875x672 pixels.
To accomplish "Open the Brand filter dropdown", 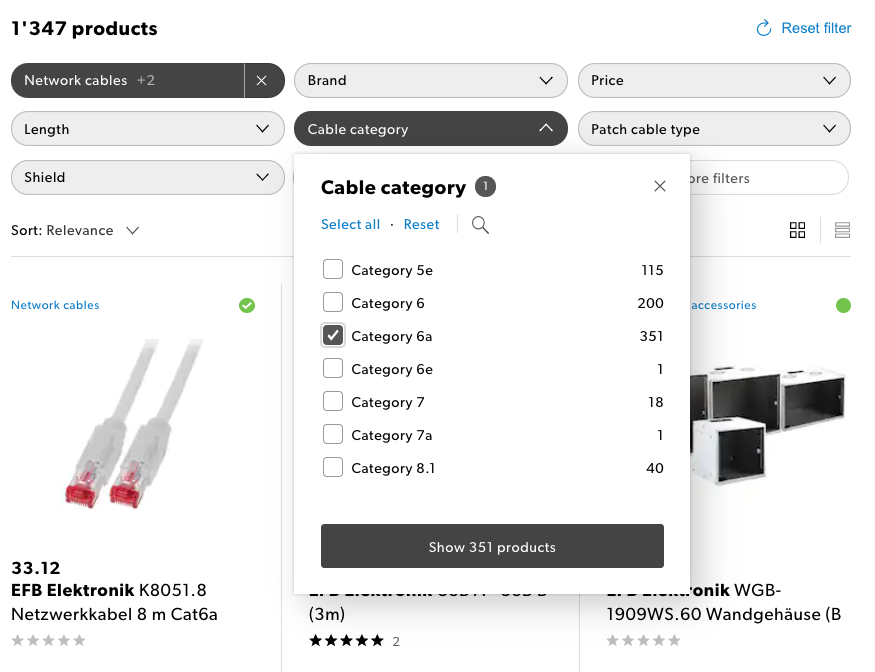I will coord(430,80).
